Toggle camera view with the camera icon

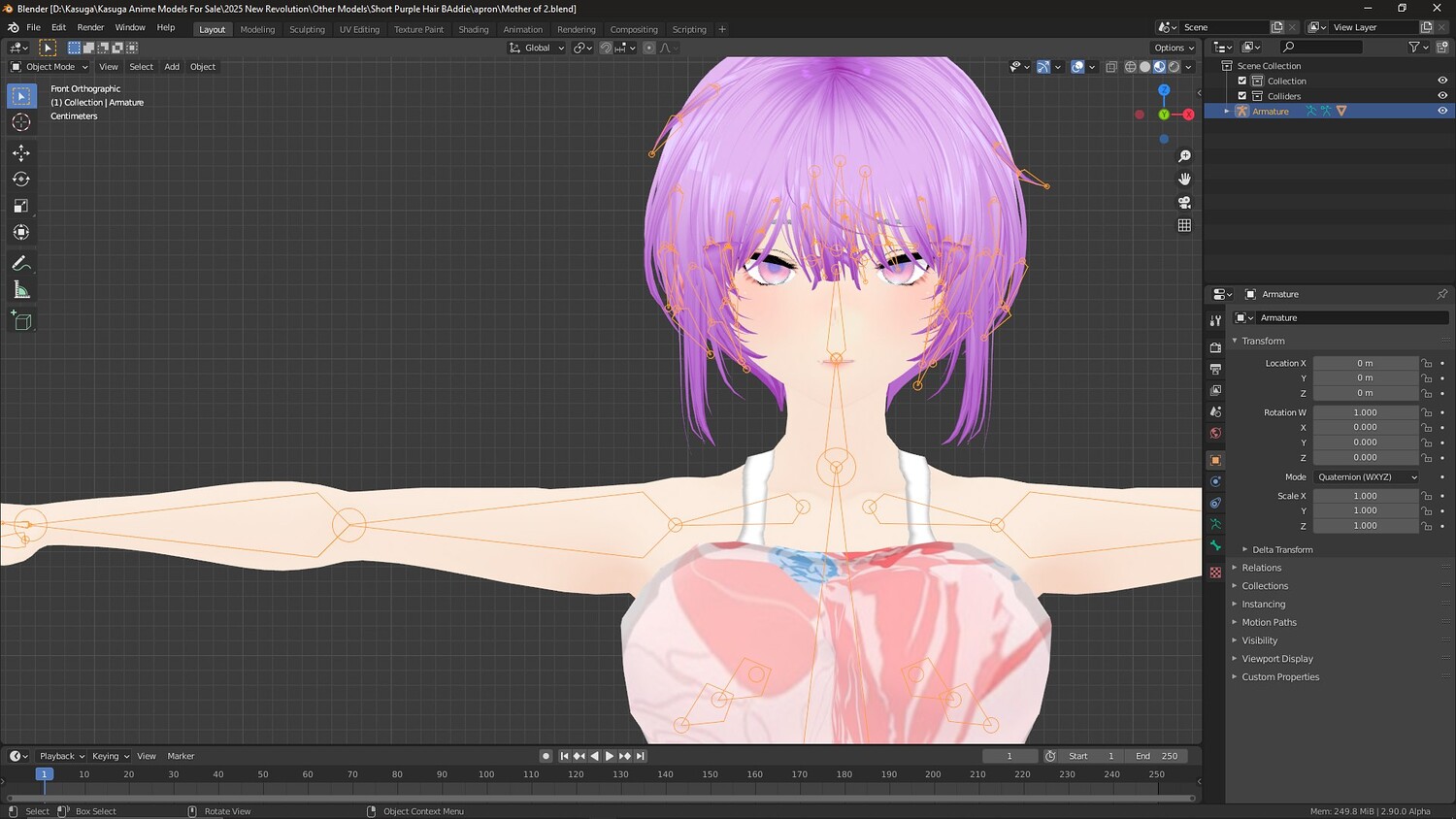coord(1184,203)
